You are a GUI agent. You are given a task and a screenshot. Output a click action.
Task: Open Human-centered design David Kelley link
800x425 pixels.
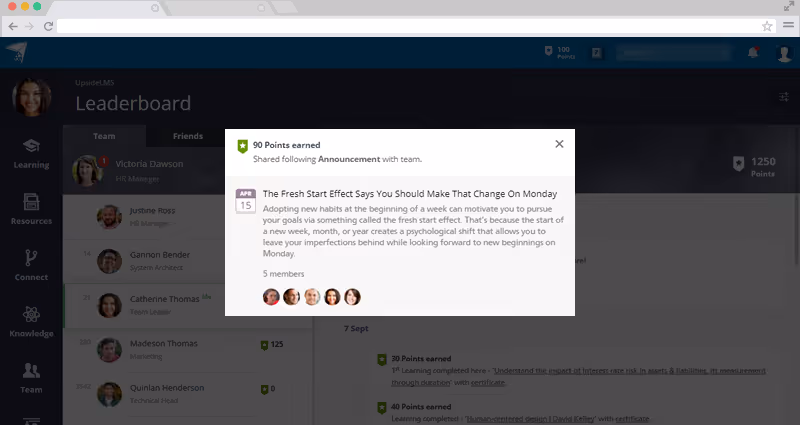[530, 419]
